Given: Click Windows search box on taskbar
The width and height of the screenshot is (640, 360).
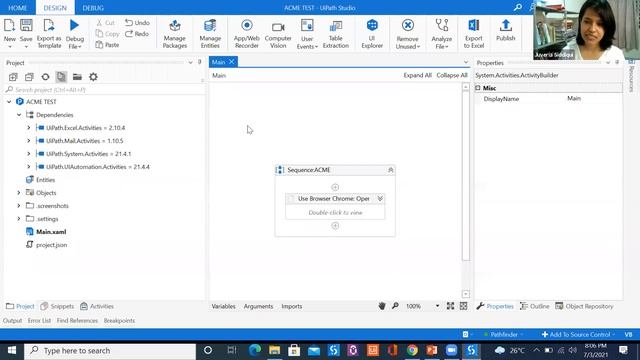Looking at the screenshot, I should coord(110,351).
